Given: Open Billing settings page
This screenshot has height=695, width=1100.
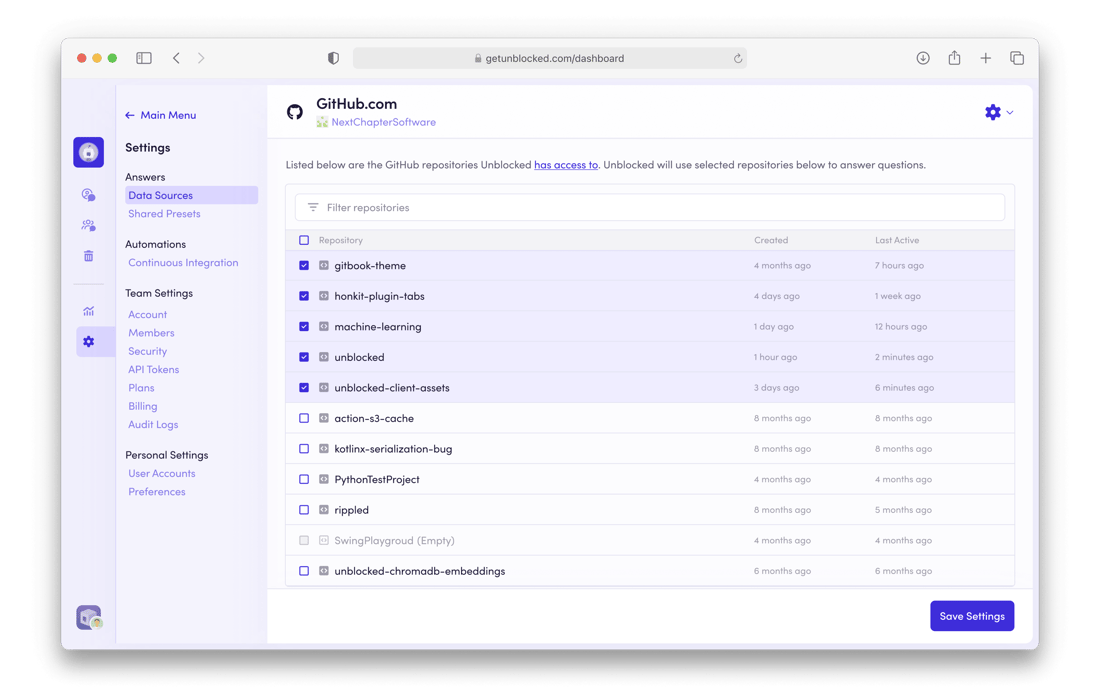Looking at the screenshot, I should [142, 406].
